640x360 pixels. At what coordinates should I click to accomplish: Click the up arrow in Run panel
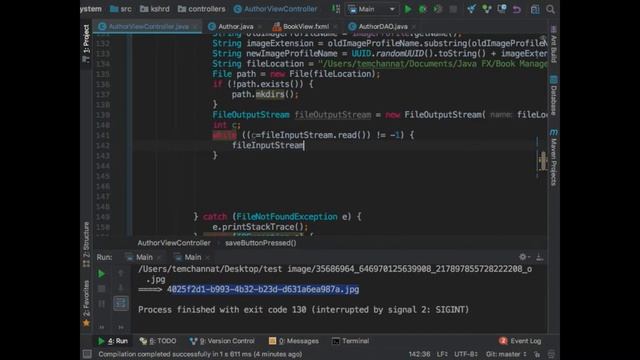121,273
